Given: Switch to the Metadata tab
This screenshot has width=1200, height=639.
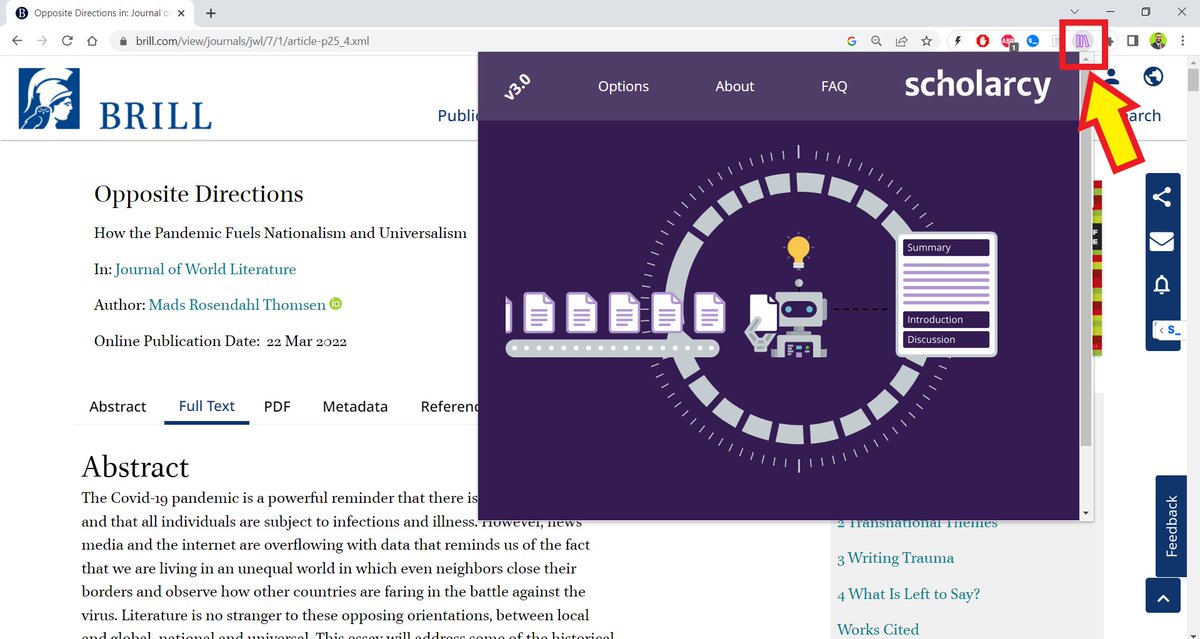Looking at the screenshot, I should 355,406.
